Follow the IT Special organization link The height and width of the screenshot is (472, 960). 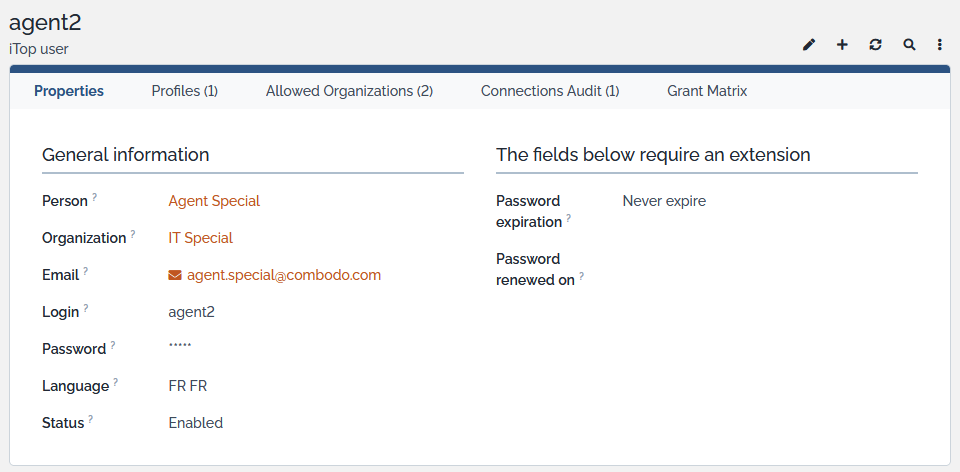(200, 238)
